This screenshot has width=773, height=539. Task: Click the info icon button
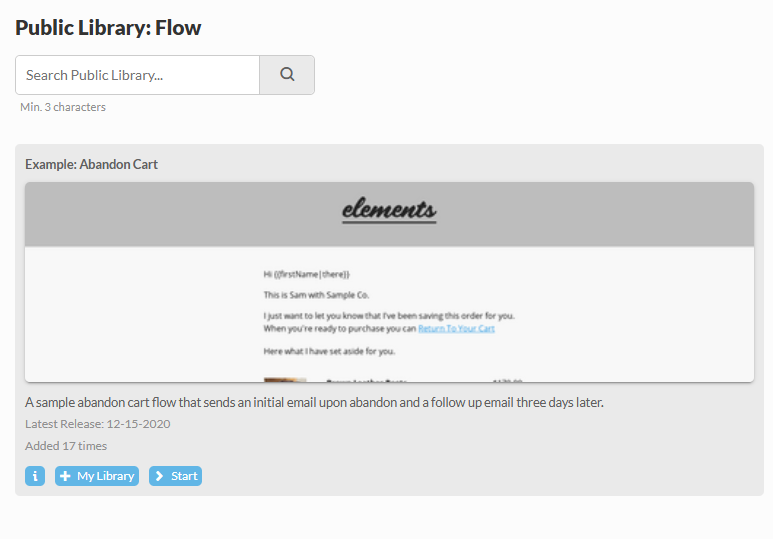pos(35,476)
